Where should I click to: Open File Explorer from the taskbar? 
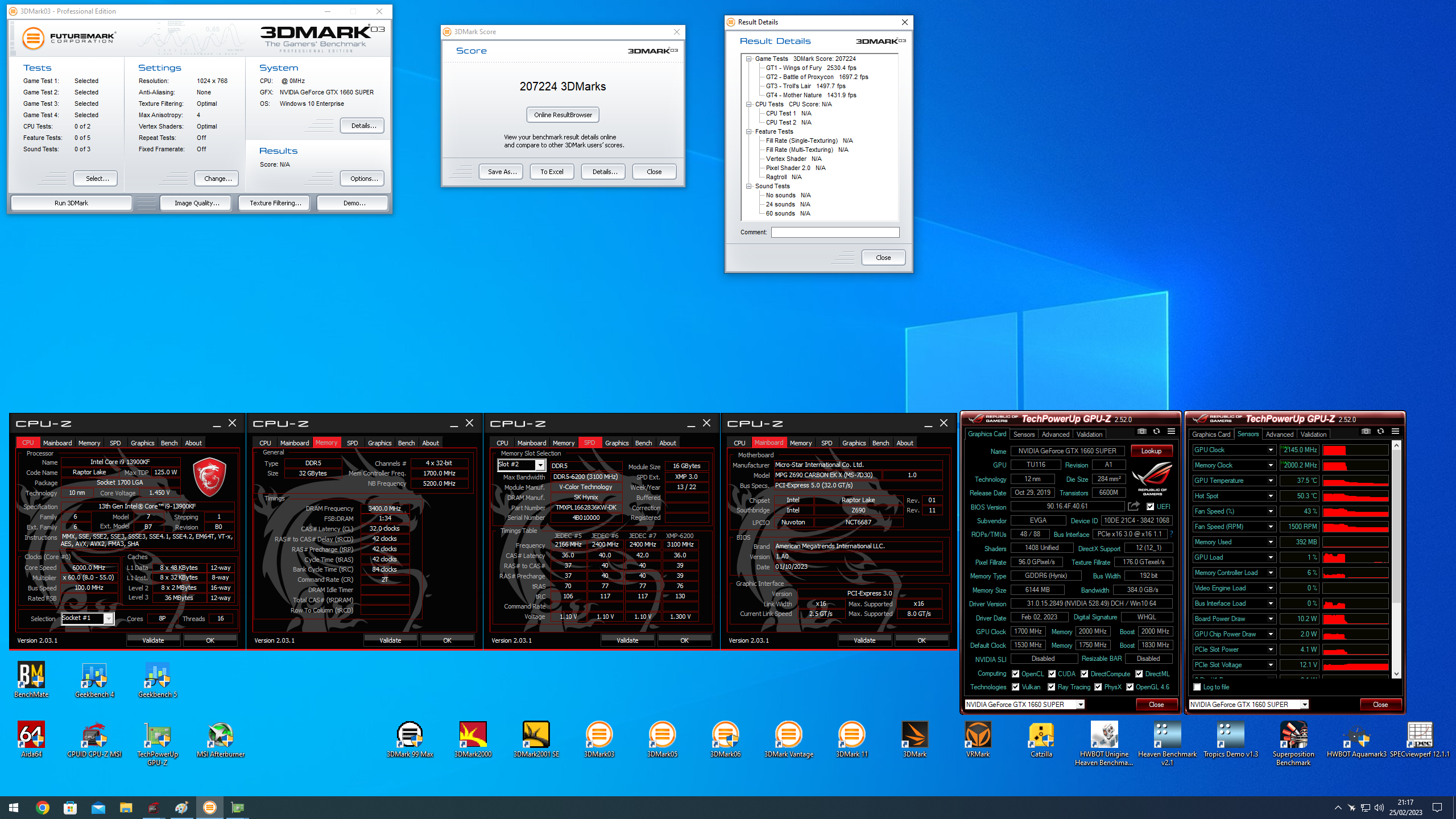126,807
